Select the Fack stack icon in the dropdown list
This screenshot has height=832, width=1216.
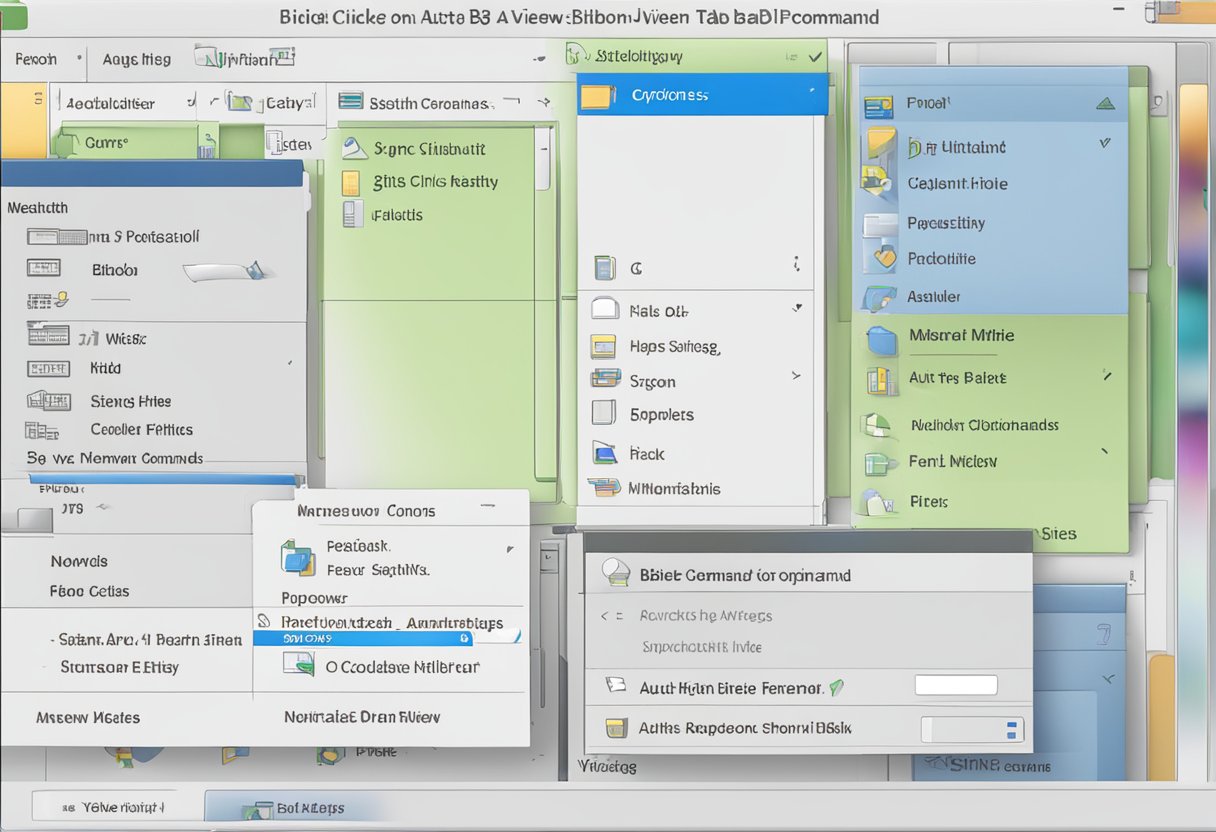[605, 453]
